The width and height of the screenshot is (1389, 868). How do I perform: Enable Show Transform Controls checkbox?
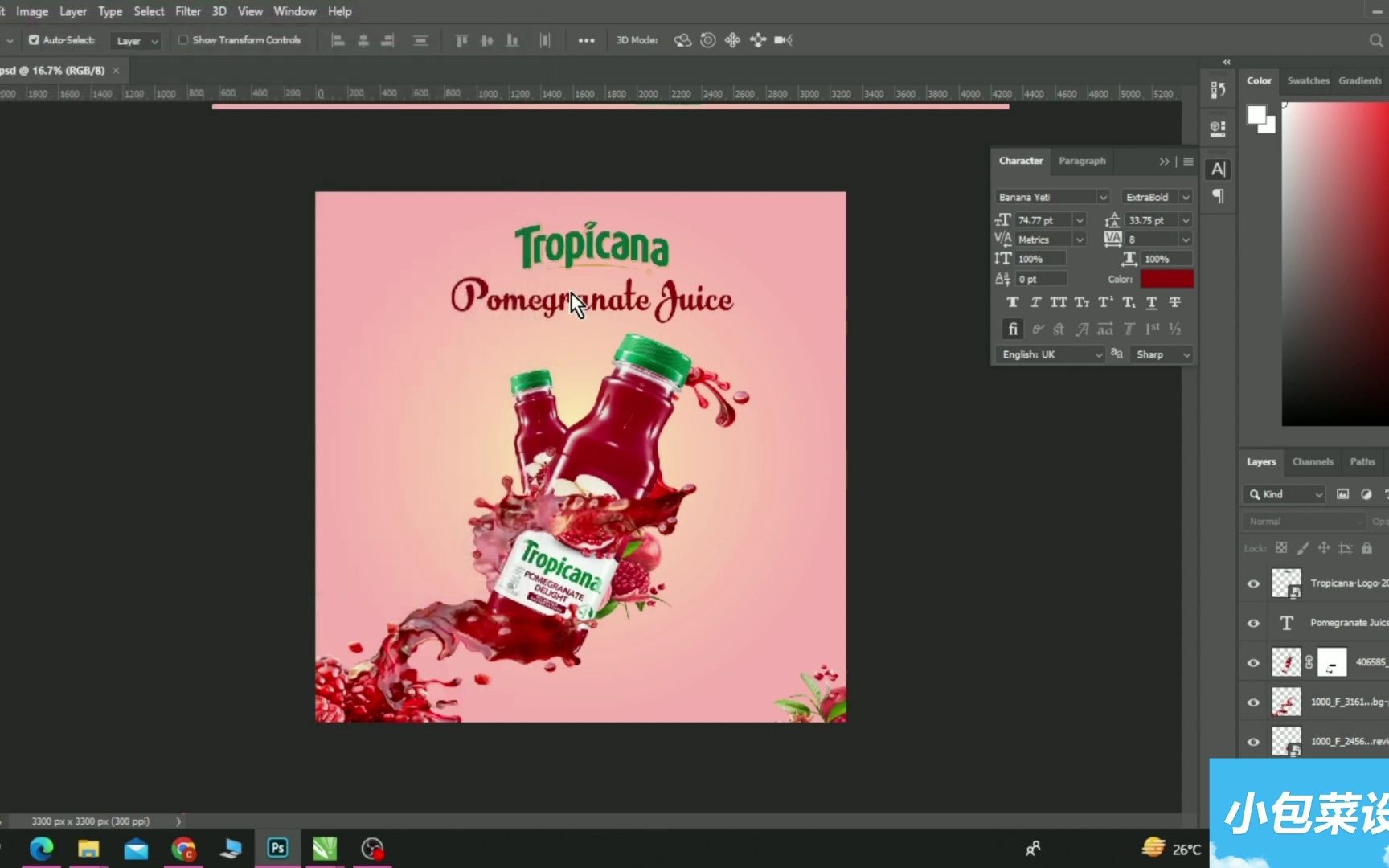(x=183, y=39)
